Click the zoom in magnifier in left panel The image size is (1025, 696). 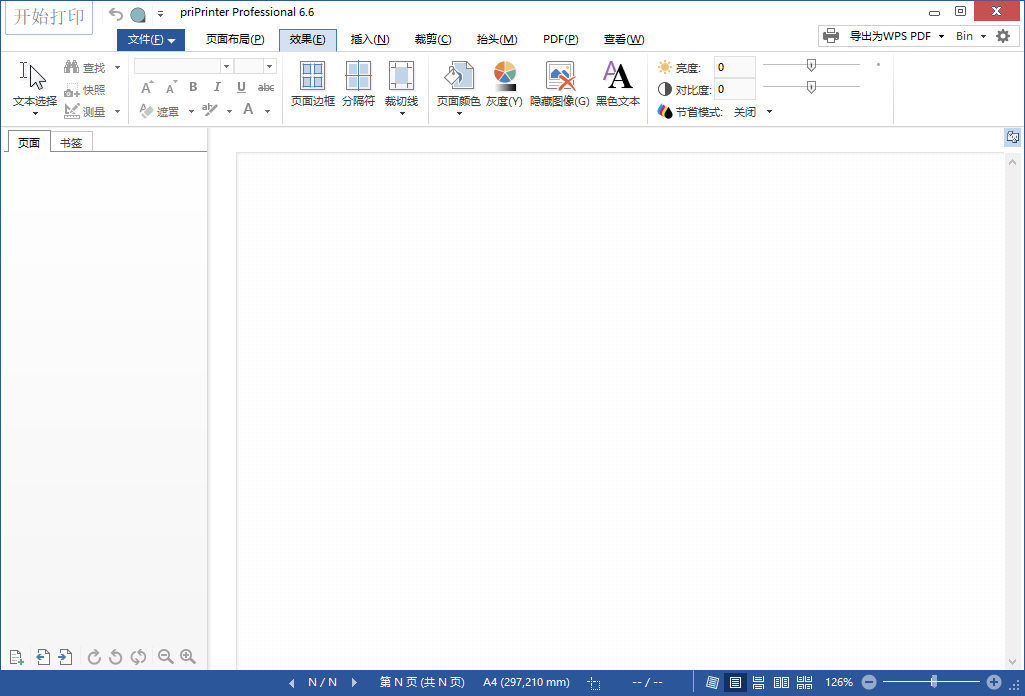(187, 657)
